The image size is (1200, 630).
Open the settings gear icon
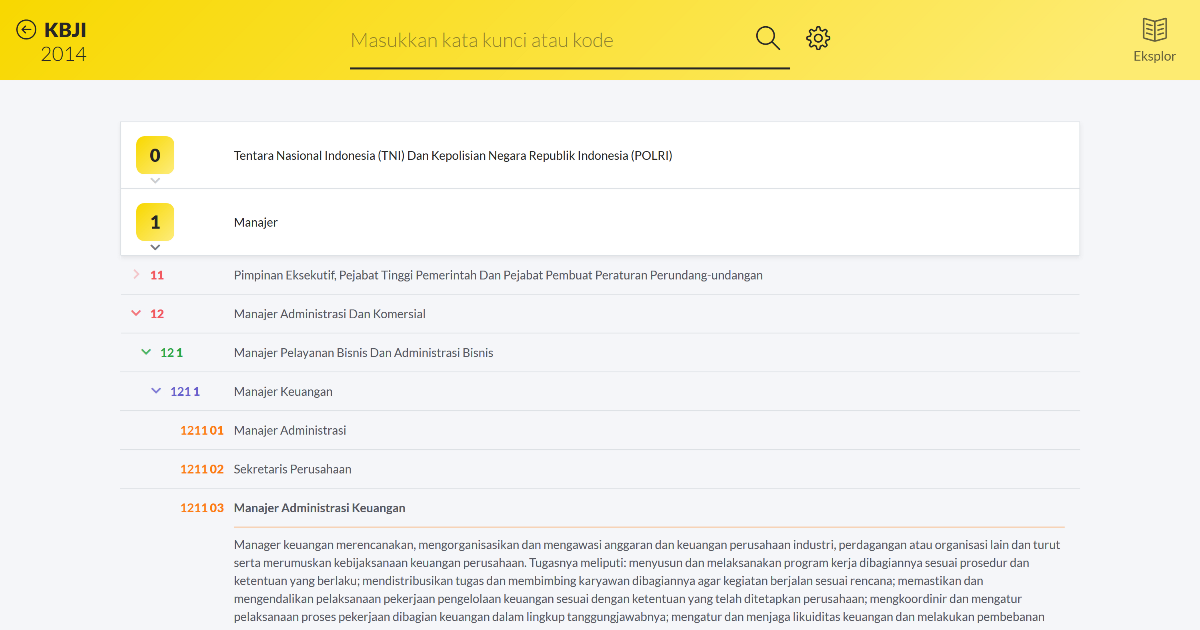(x=818, y=37)
